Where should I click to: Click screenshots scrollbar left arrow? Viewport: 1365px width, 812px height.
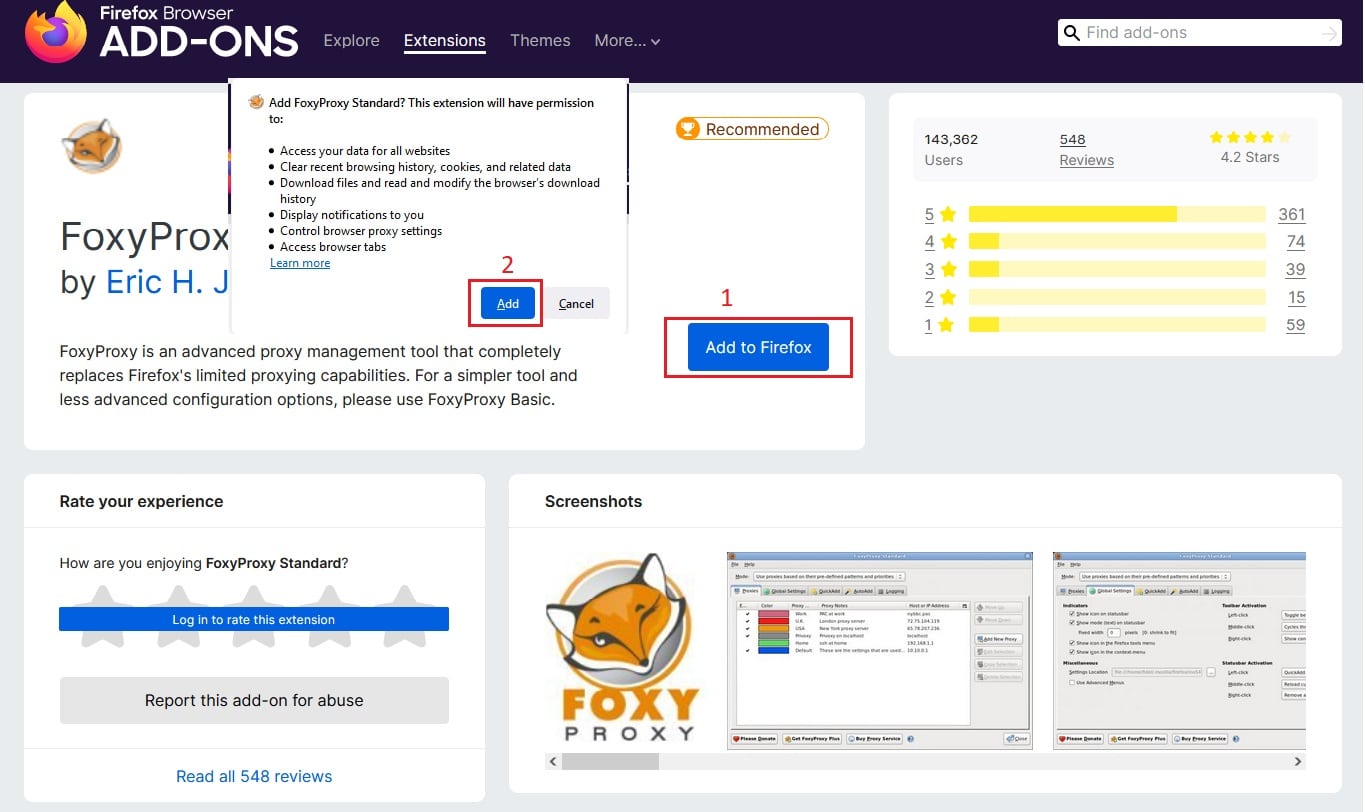[x=553, y=762]
